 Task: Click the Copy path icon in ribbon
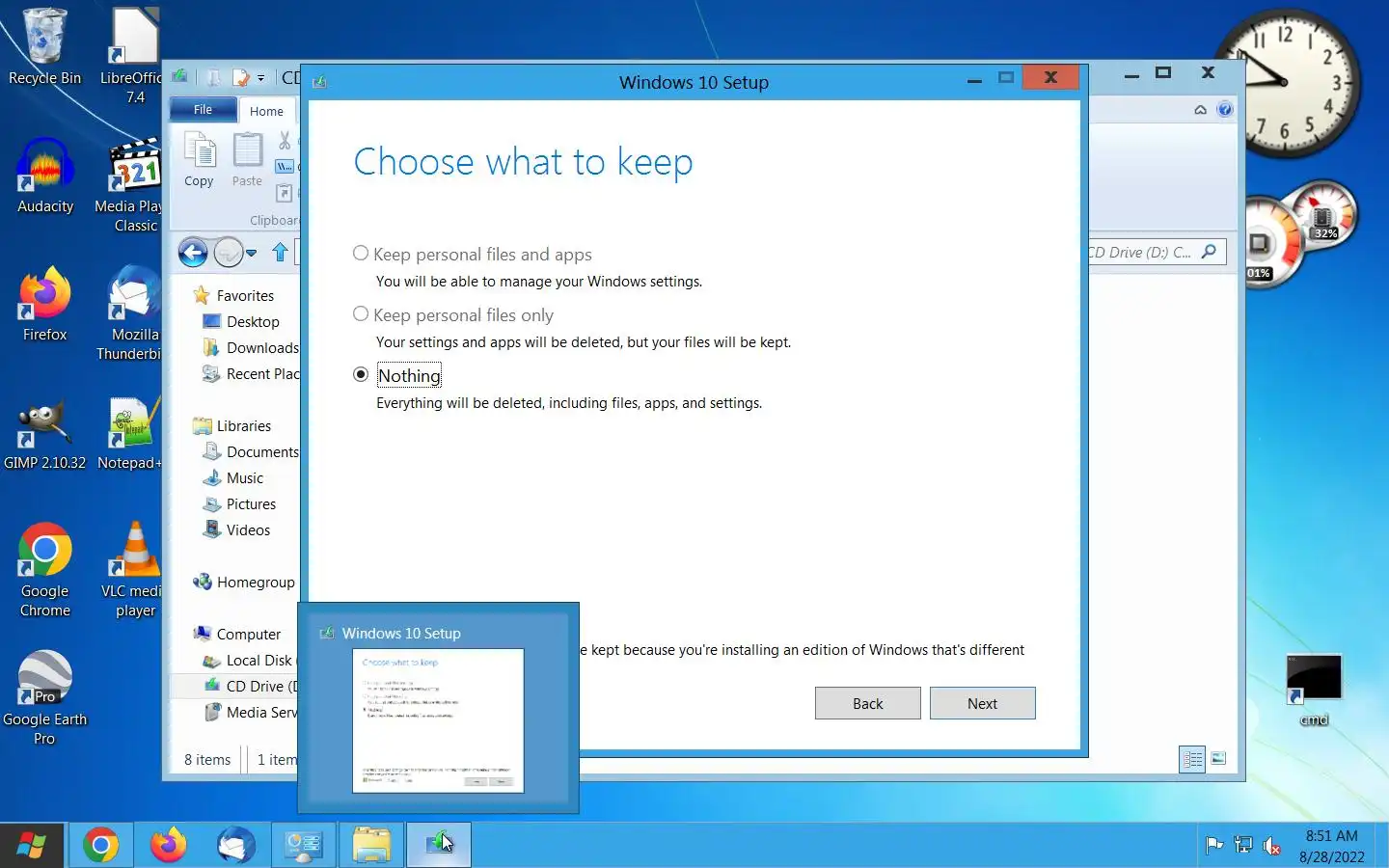[x=285, y=167]
